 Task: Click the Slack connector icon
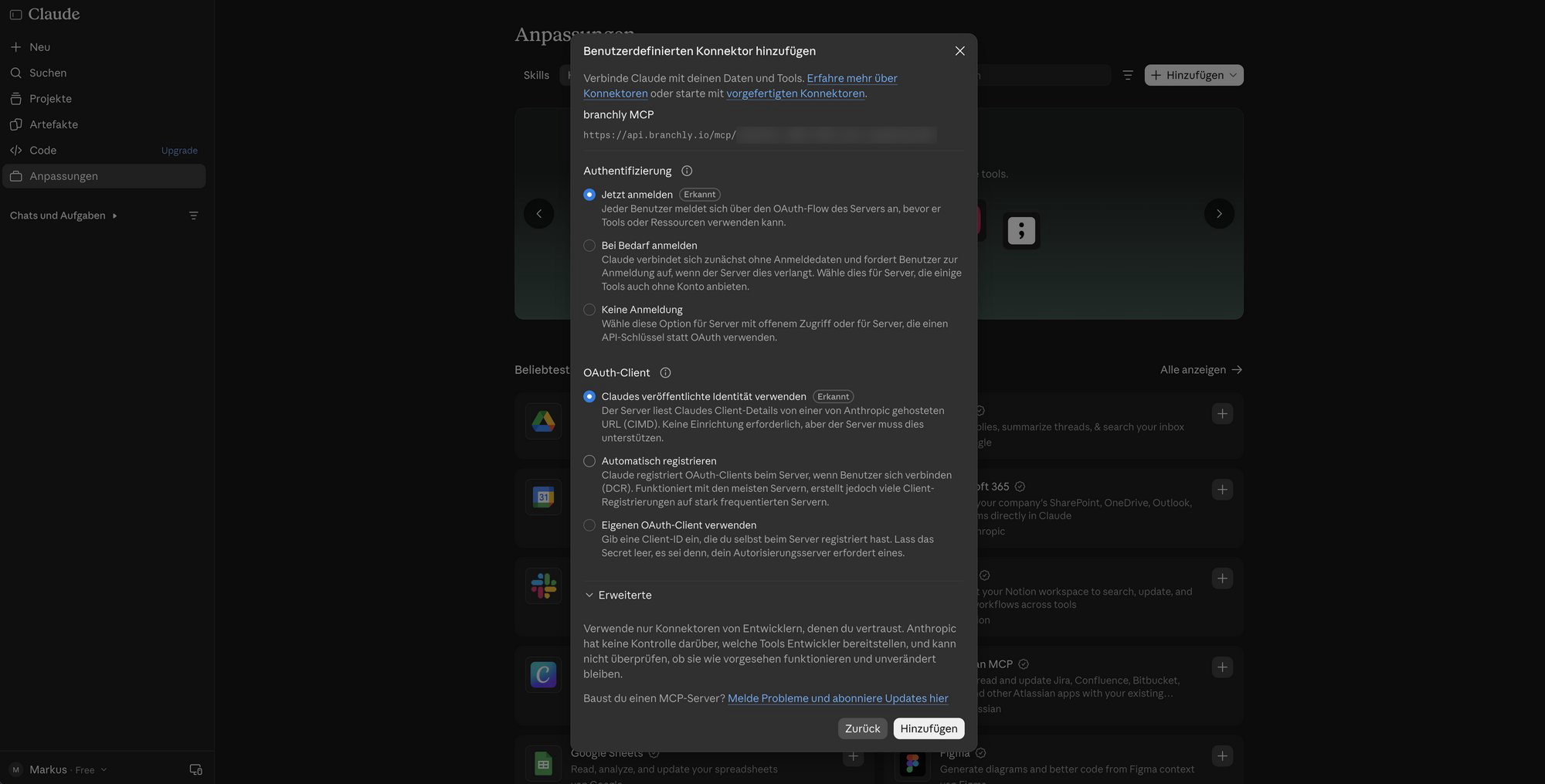543,586
